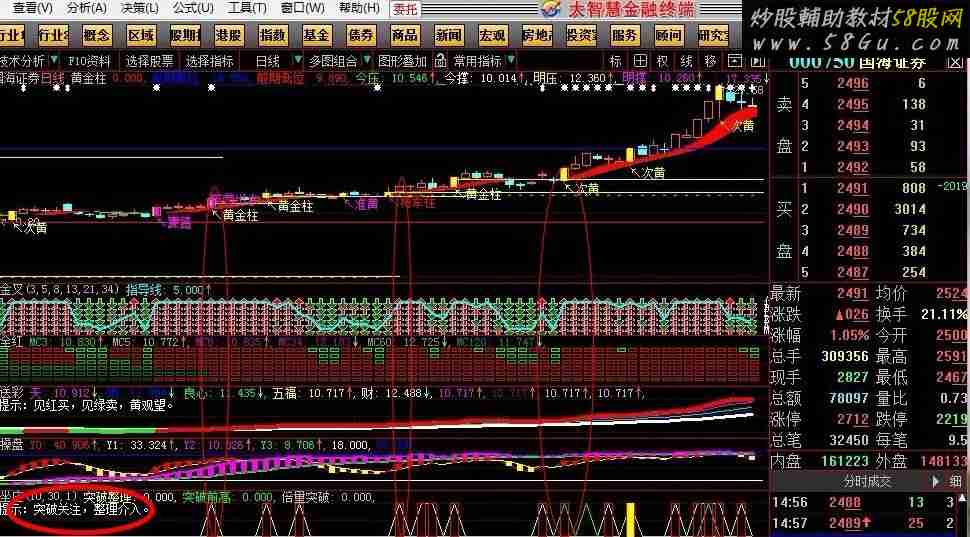Open the 指数 index button

[273, 36]
